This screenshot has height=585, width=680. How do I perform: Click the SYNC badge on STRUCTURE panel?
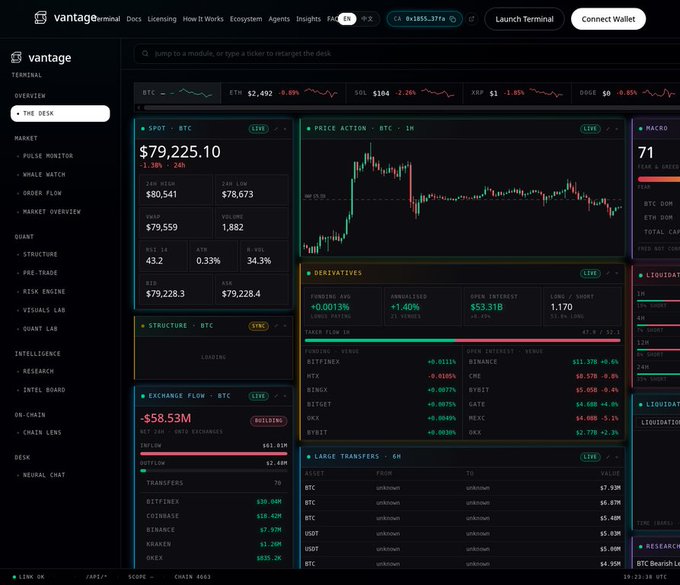(258, 326)
